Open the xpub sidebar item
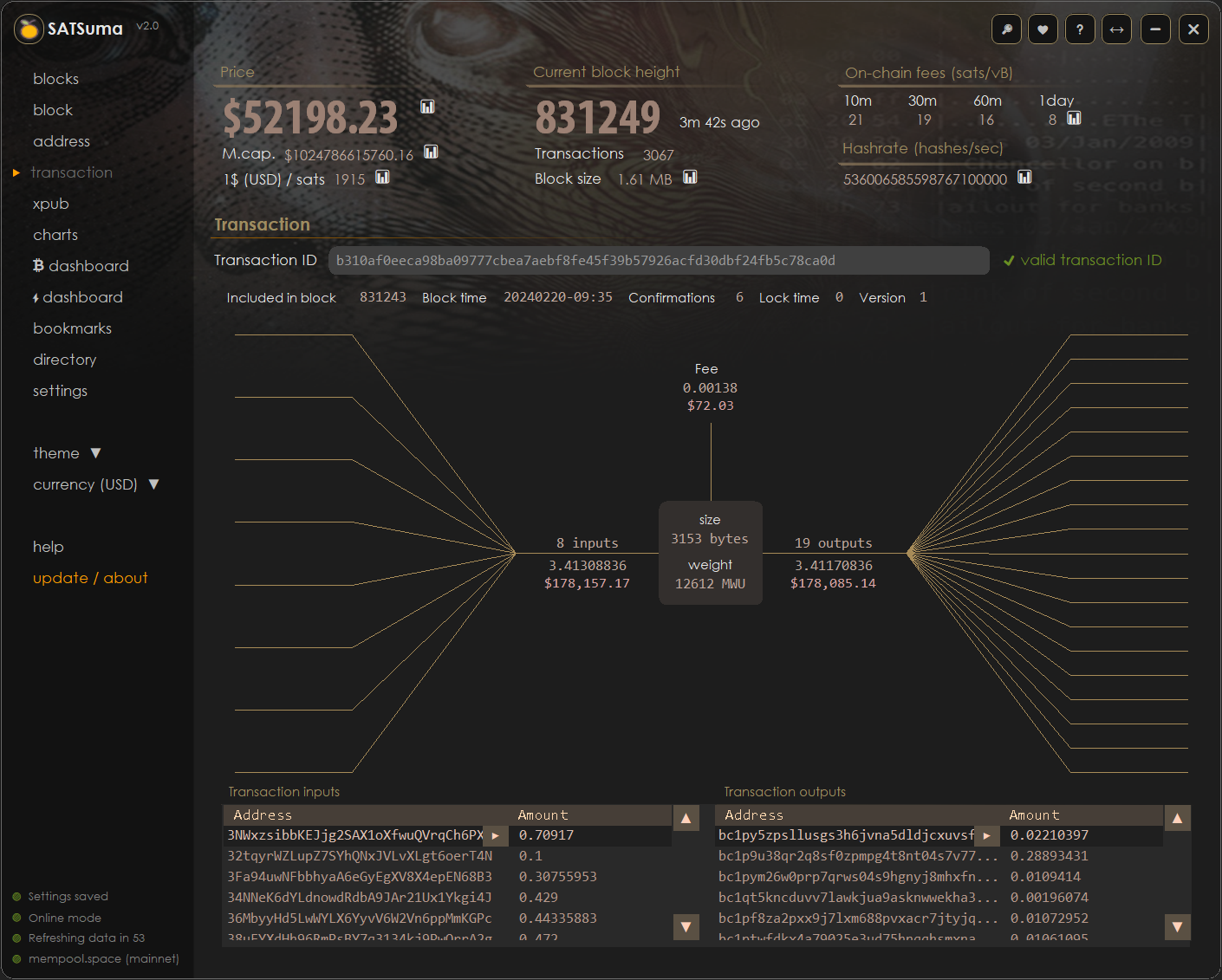1222x980 pixels. tap(50, 204)
